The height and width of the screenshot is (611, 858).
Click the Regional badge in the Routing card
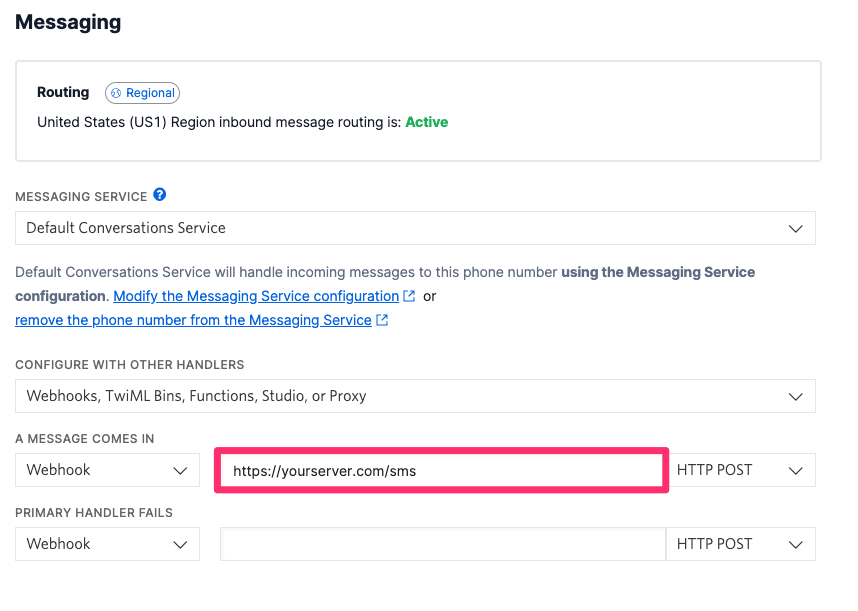[x=142, y=92]
